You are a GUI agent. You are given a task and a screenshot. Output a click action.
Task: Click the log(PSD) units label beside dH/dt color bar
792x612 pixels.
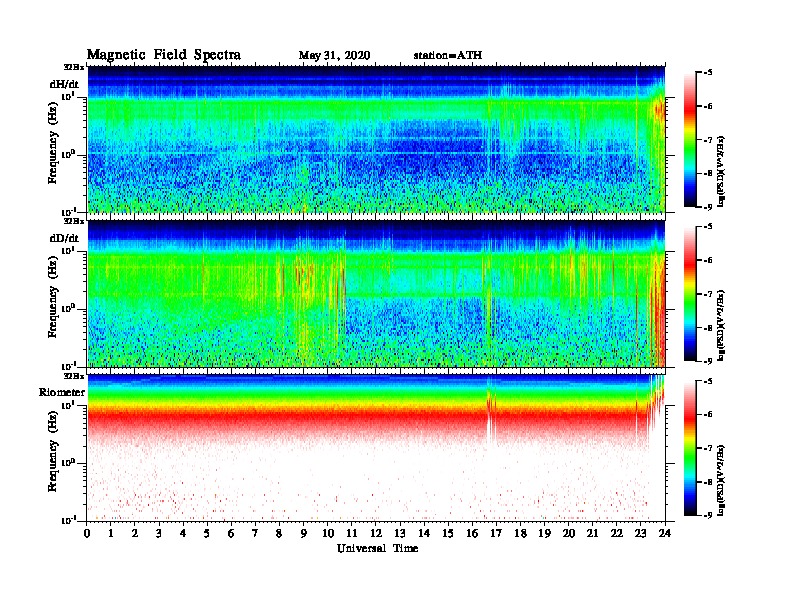[x=721, y=171]
